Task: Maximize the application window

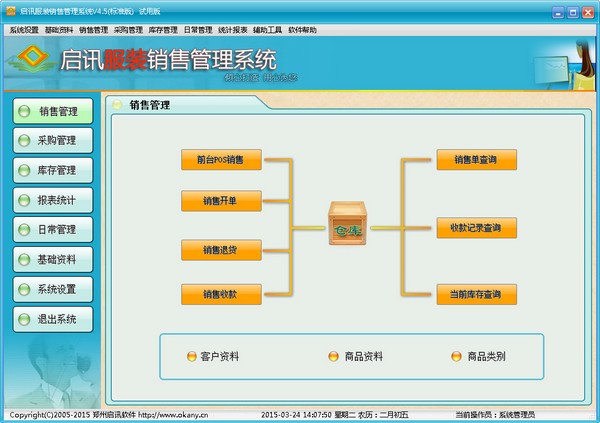Action: (x=573, y=12)
